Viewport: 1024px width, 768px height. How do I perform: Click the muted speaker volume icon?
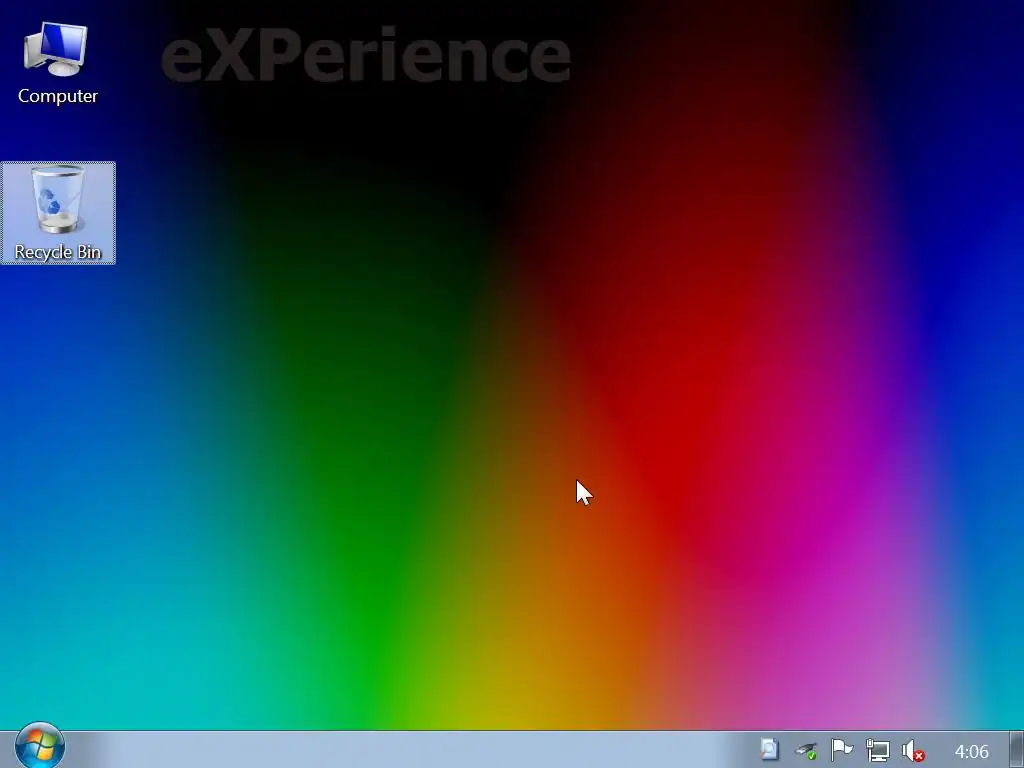(x=913, y=750)
